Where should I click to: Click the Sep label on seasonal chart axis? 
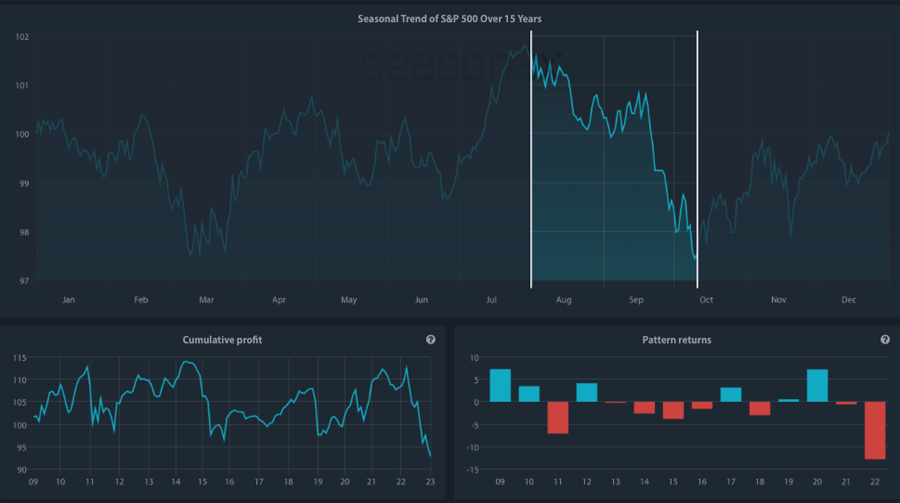point(636,299)
